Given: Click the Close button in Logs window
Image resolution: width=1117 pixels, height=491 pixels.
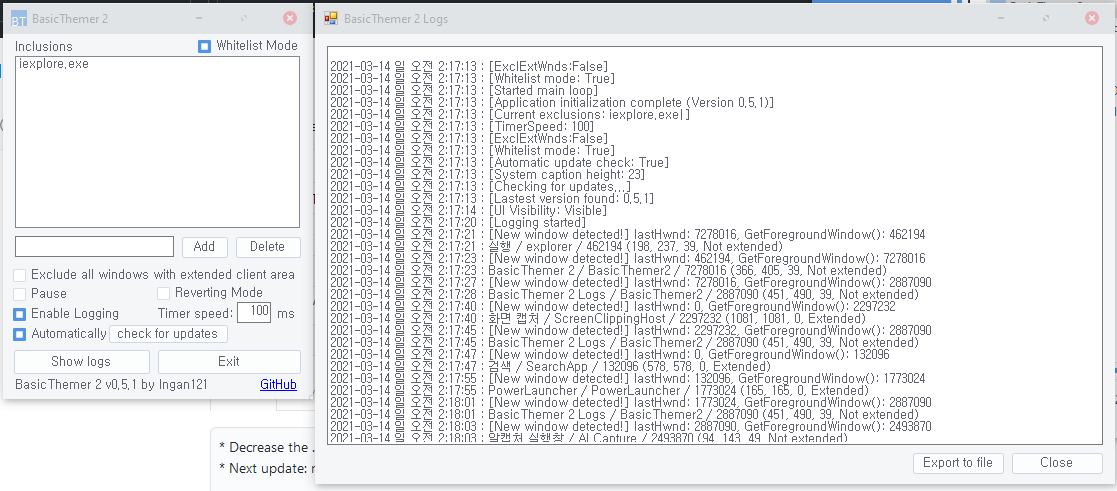Looking at the screenshot, I should [x=1056, y=462].
